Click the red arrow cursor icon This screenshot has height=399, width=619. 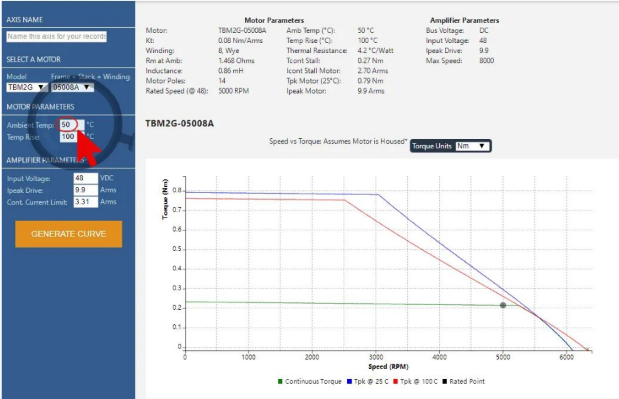click(x=88, y=148)
